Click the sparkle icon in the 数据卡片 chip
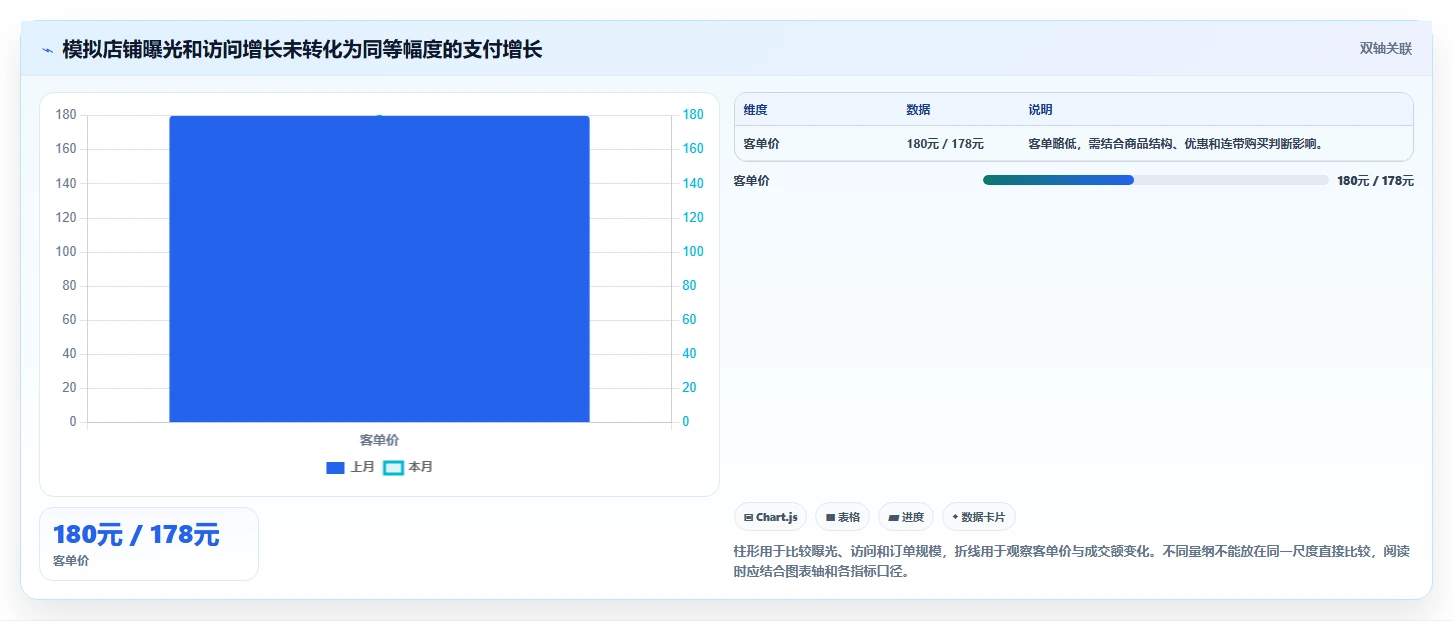The height and width of the screenshot is (621, 1453). (955, 517)
